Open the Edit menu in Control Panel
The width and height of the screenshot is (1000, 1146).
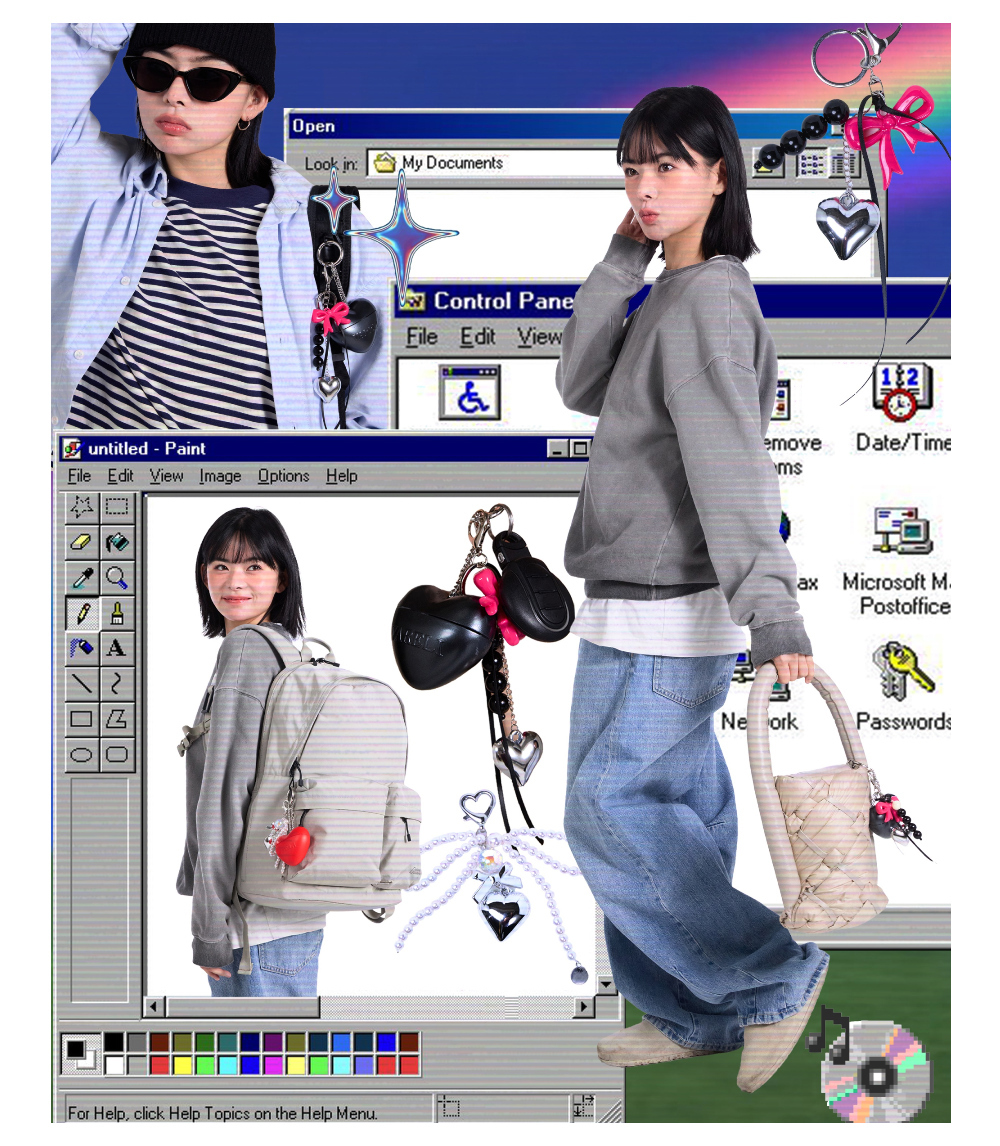pyautogui.click(x=477, y=336)
